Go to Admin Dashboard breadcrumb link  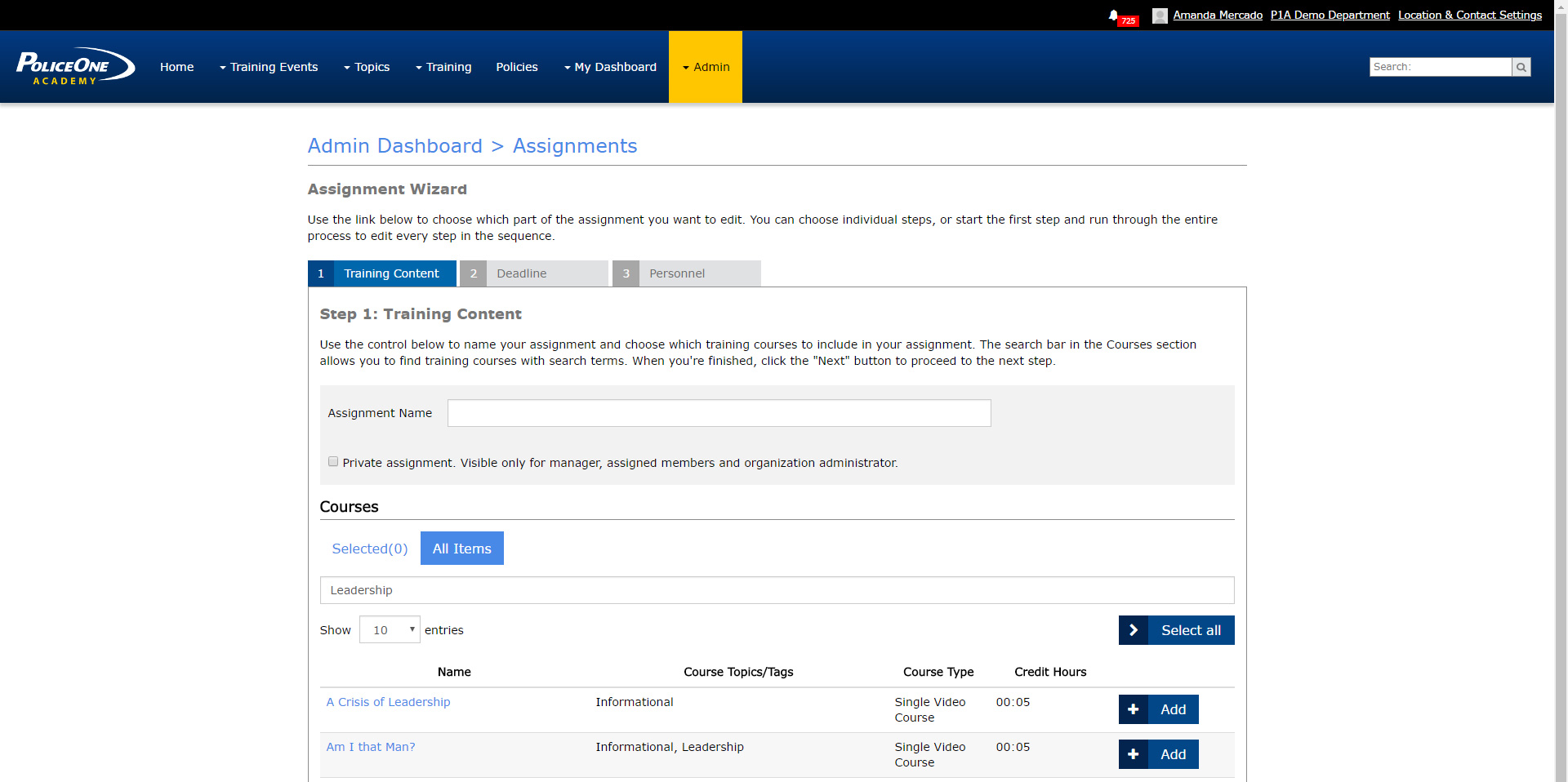pos(395,145)
